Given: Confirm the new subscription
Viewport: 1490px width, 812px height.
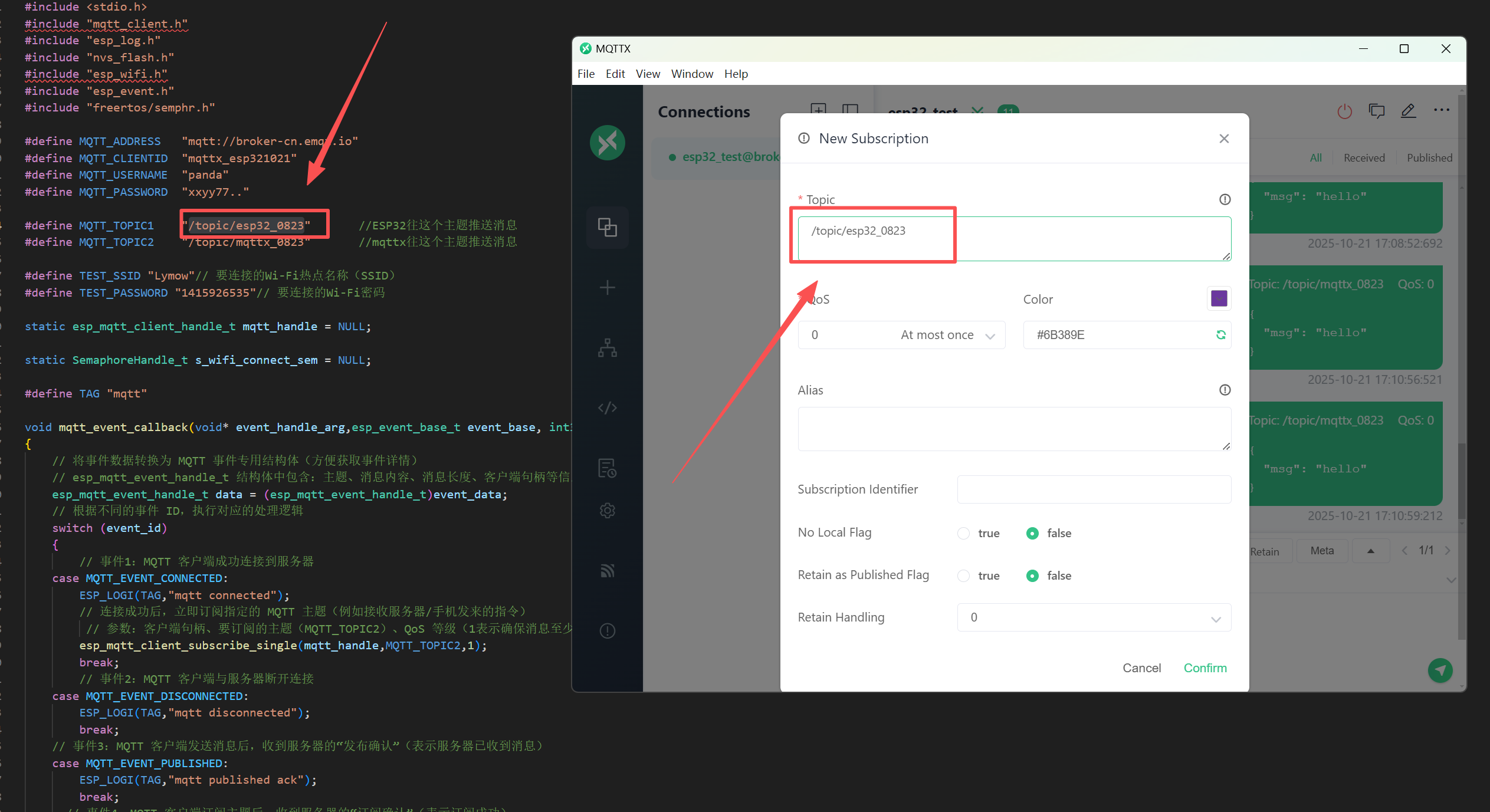Looking at the screenshot, I should [x=1205, y=668].
